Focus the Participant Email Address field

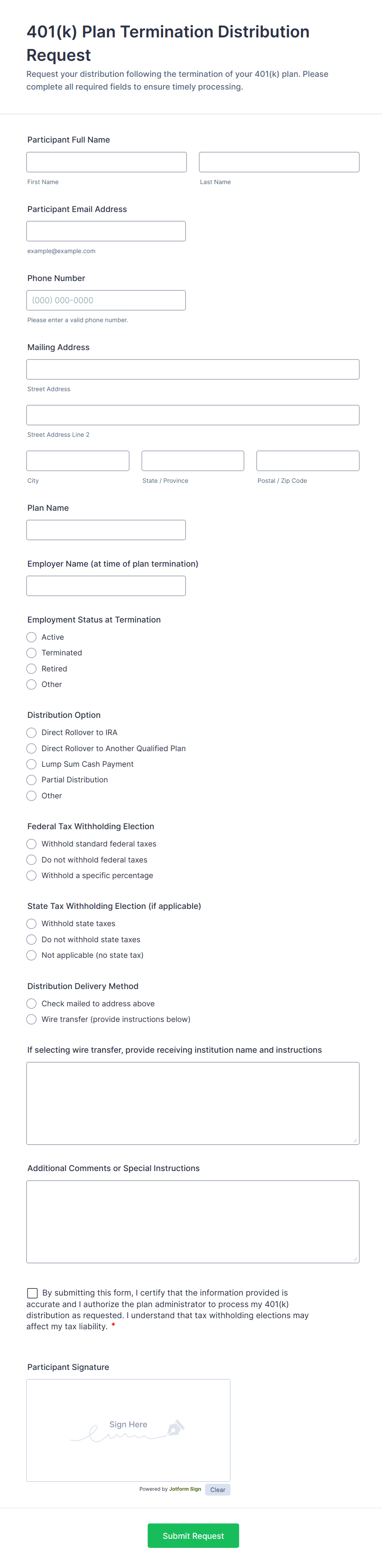coord(106,231)
